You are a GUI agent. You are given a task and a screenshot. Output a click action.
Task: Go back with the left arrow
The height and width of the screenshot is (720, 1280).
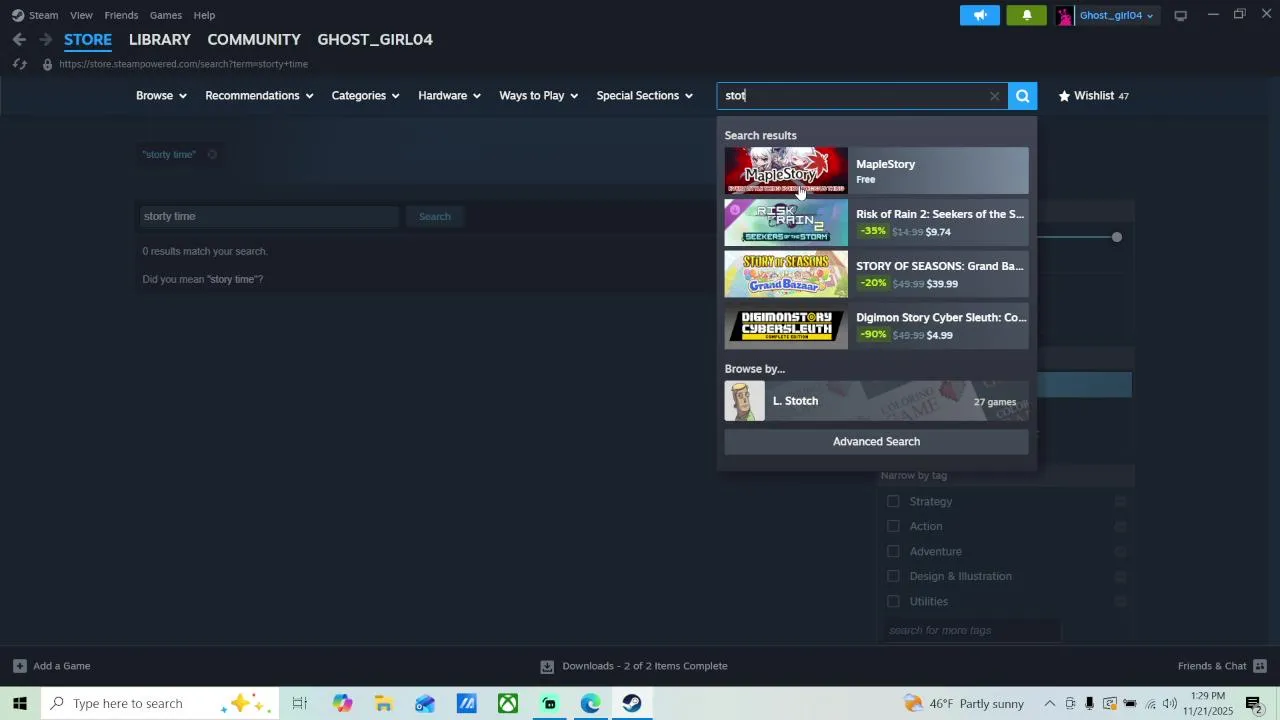(x=19, y=39)
